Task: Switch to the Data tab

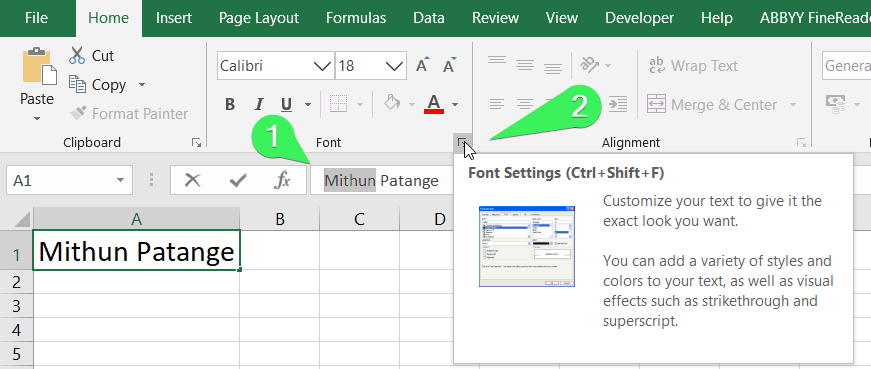Action: tap(429, 18)
